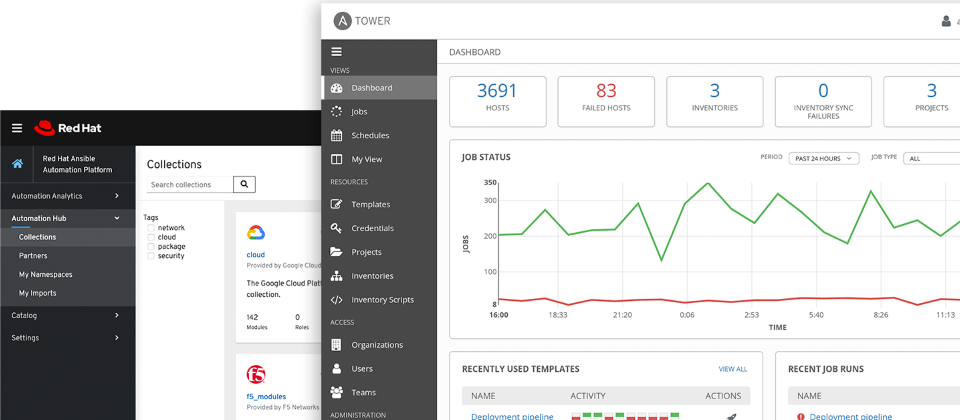Click the Name column header in Recently Used Templates

click(x=483, y=396)
